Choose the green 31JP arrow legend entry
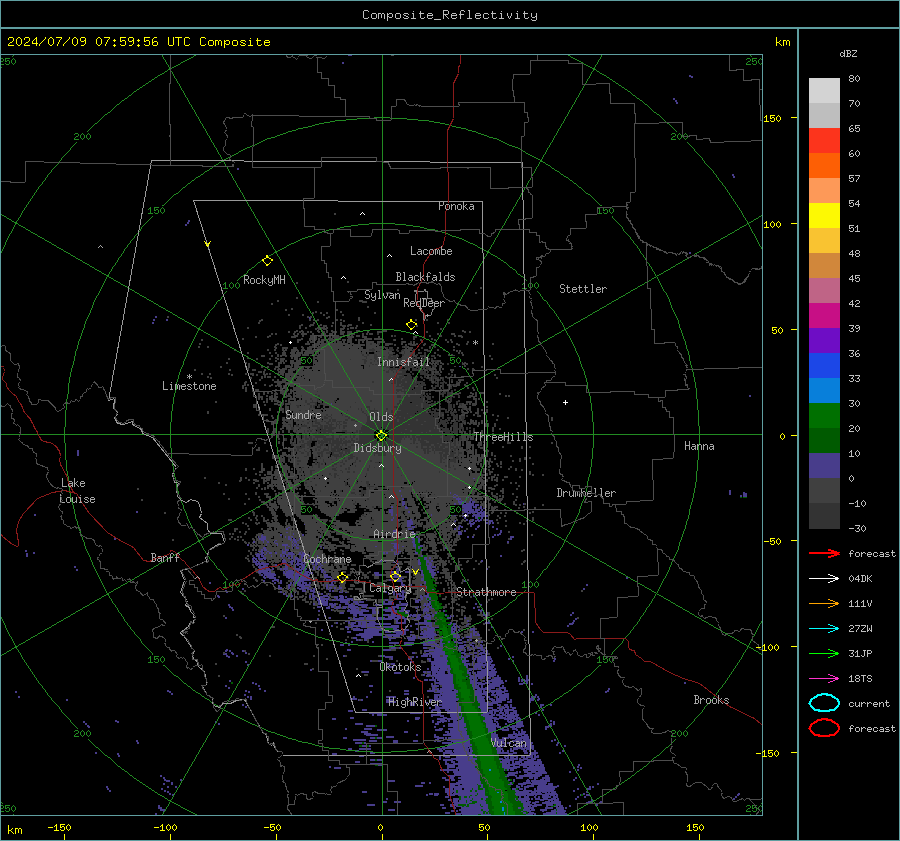Viewport: 900px width, 841px height. pos(824,653)
